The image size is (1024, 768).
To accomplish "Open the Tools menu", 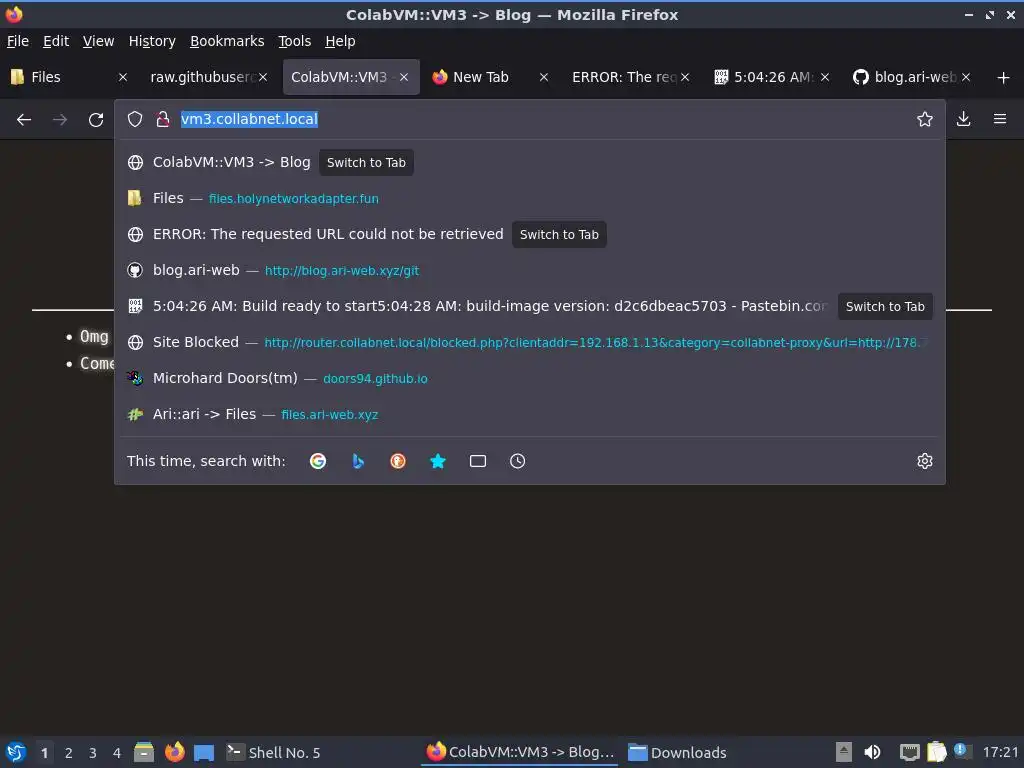I will [295, 41].
